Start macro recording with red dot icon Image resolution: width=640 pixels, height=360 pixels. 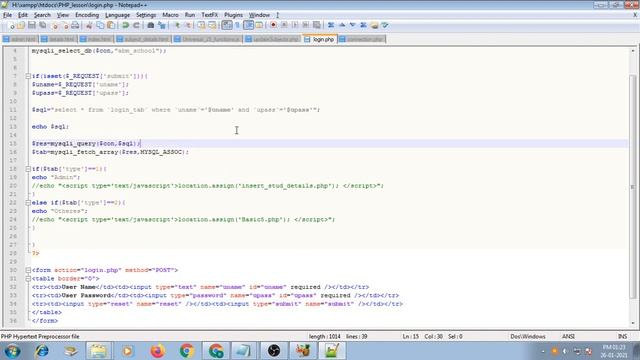tap(273, 25)
